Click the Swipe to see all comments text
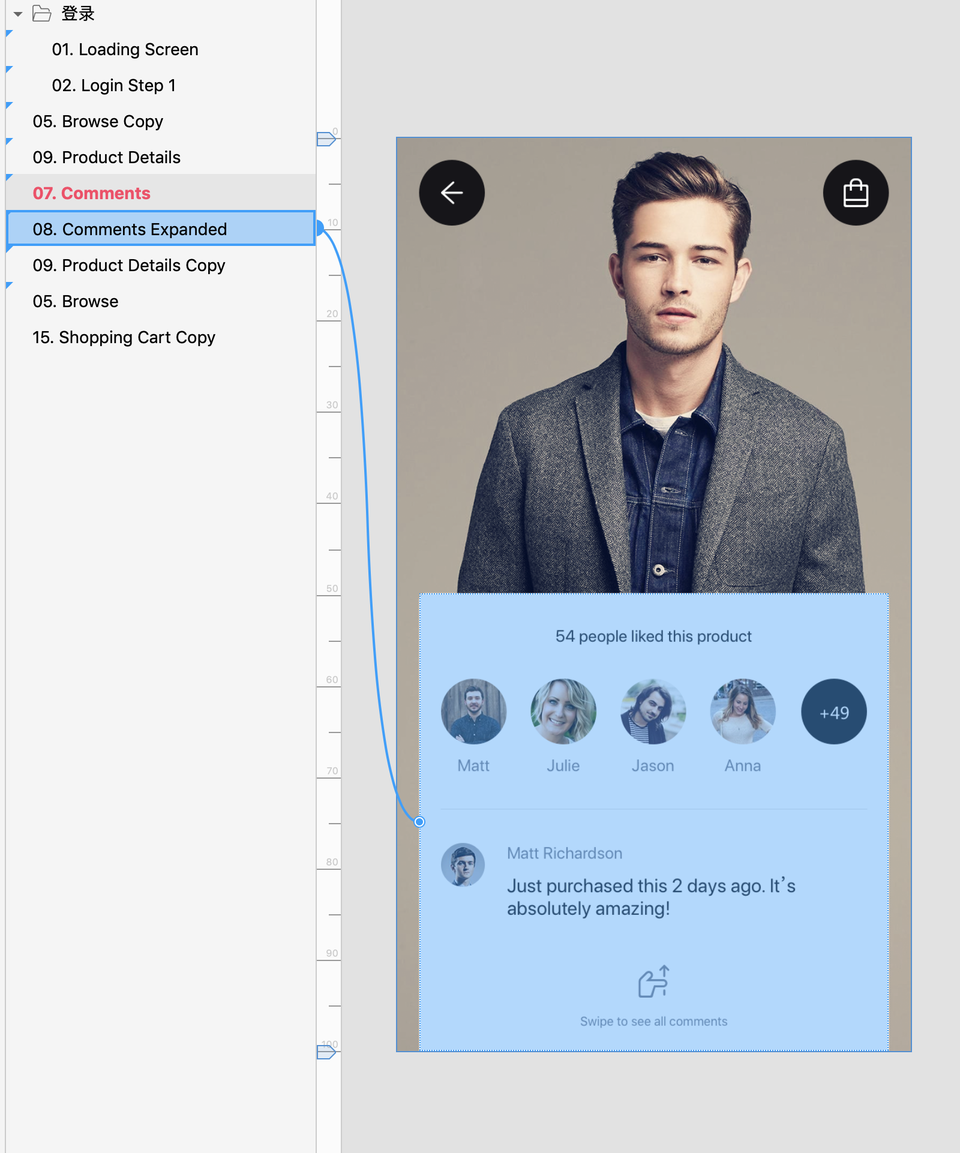This screenshot has width=960, height=1153. (x=654, y=1022)
